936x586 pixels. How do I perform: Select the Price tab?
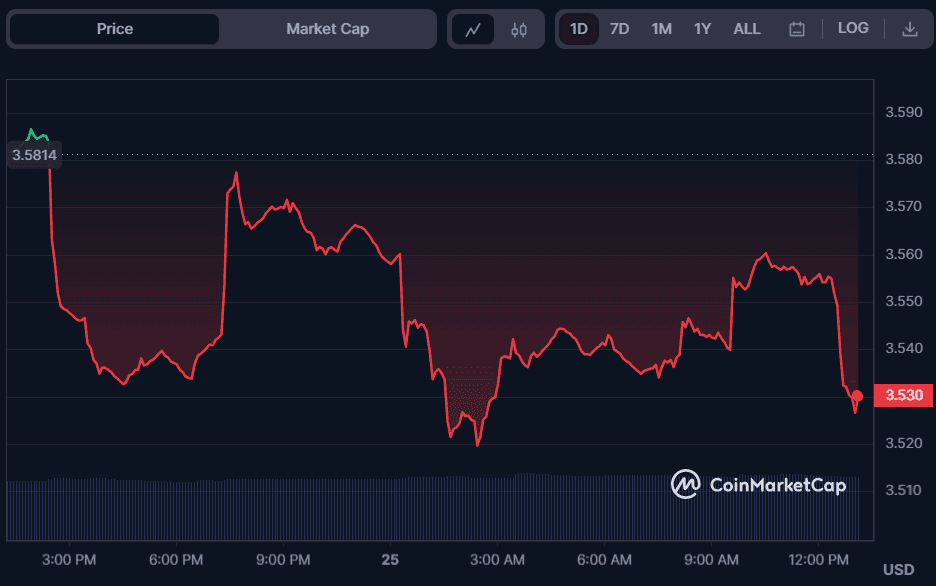pyautogui.click(x=115, y=29)
